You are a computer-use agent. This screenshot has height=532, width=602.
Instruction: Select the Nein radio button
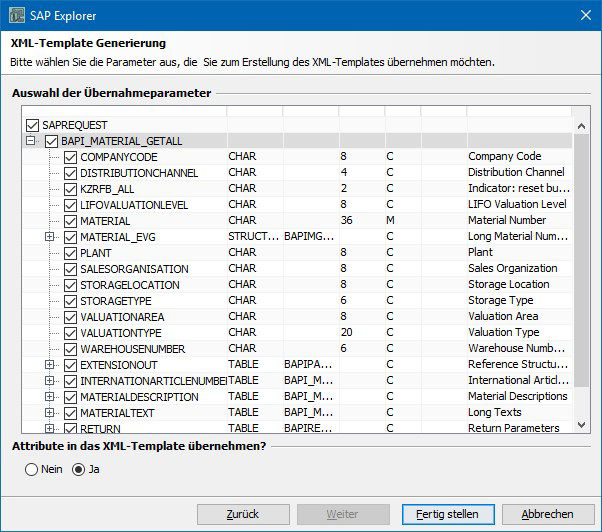click(31, 469)
